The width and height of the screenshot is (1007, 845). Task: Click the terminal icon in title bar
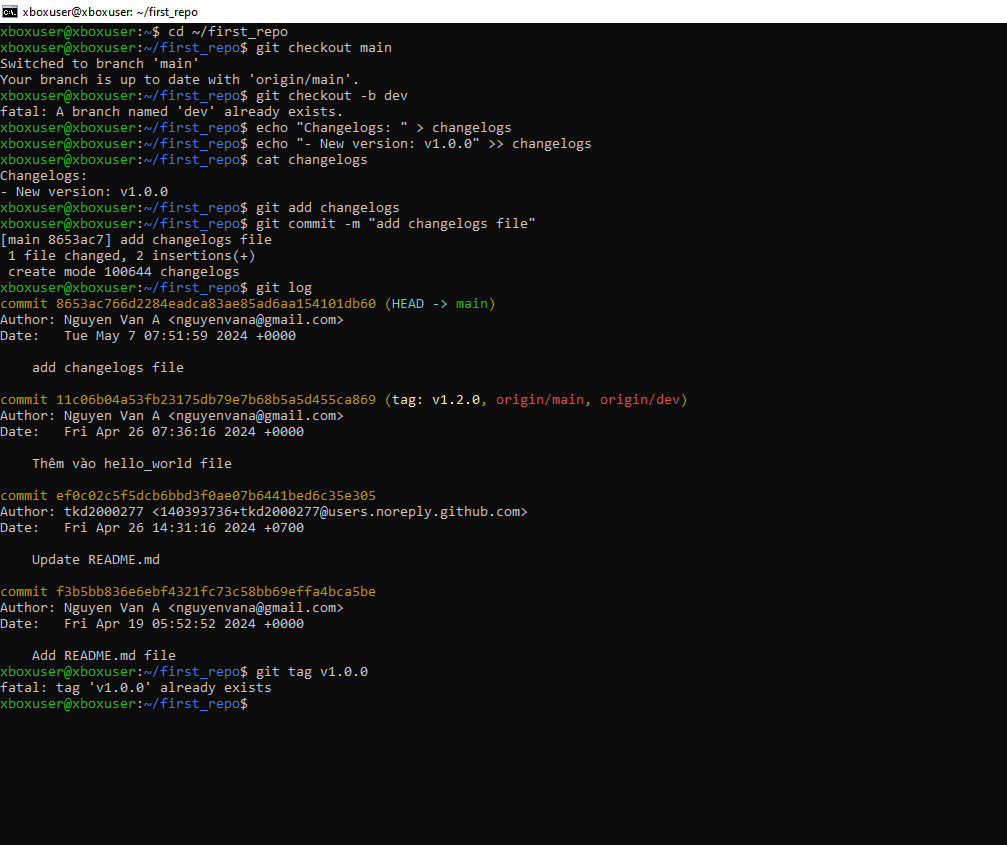[x=10, y=11]
